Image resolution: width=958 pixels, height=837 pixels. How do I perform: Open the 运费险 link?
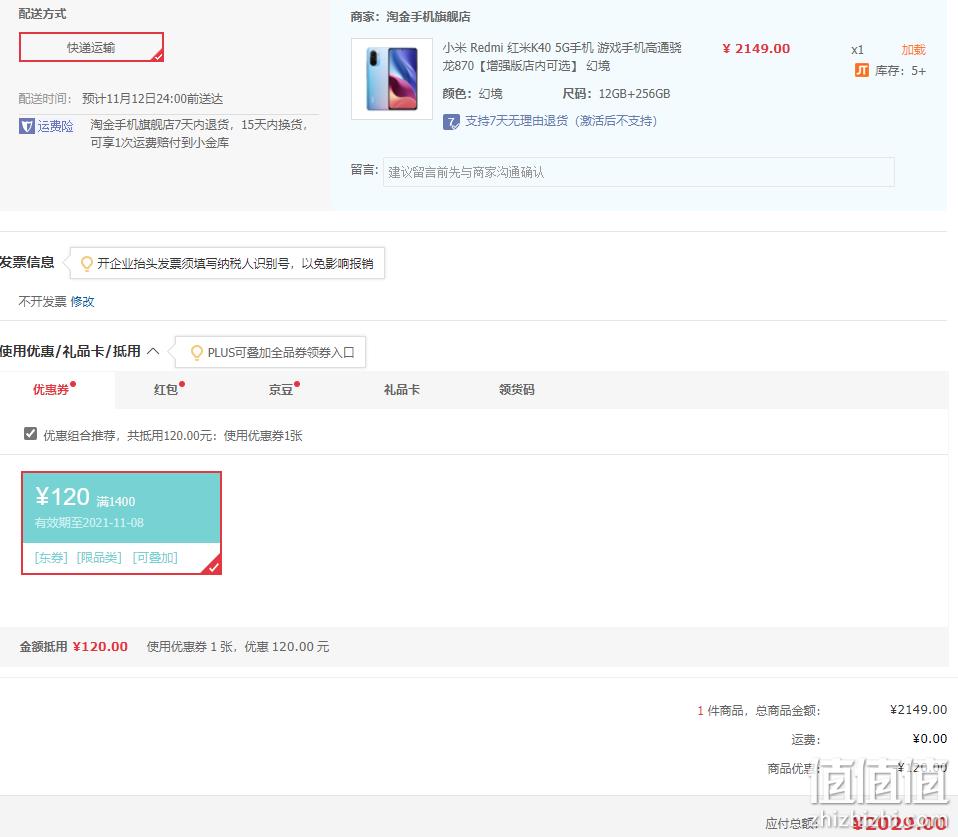[56, 126]
